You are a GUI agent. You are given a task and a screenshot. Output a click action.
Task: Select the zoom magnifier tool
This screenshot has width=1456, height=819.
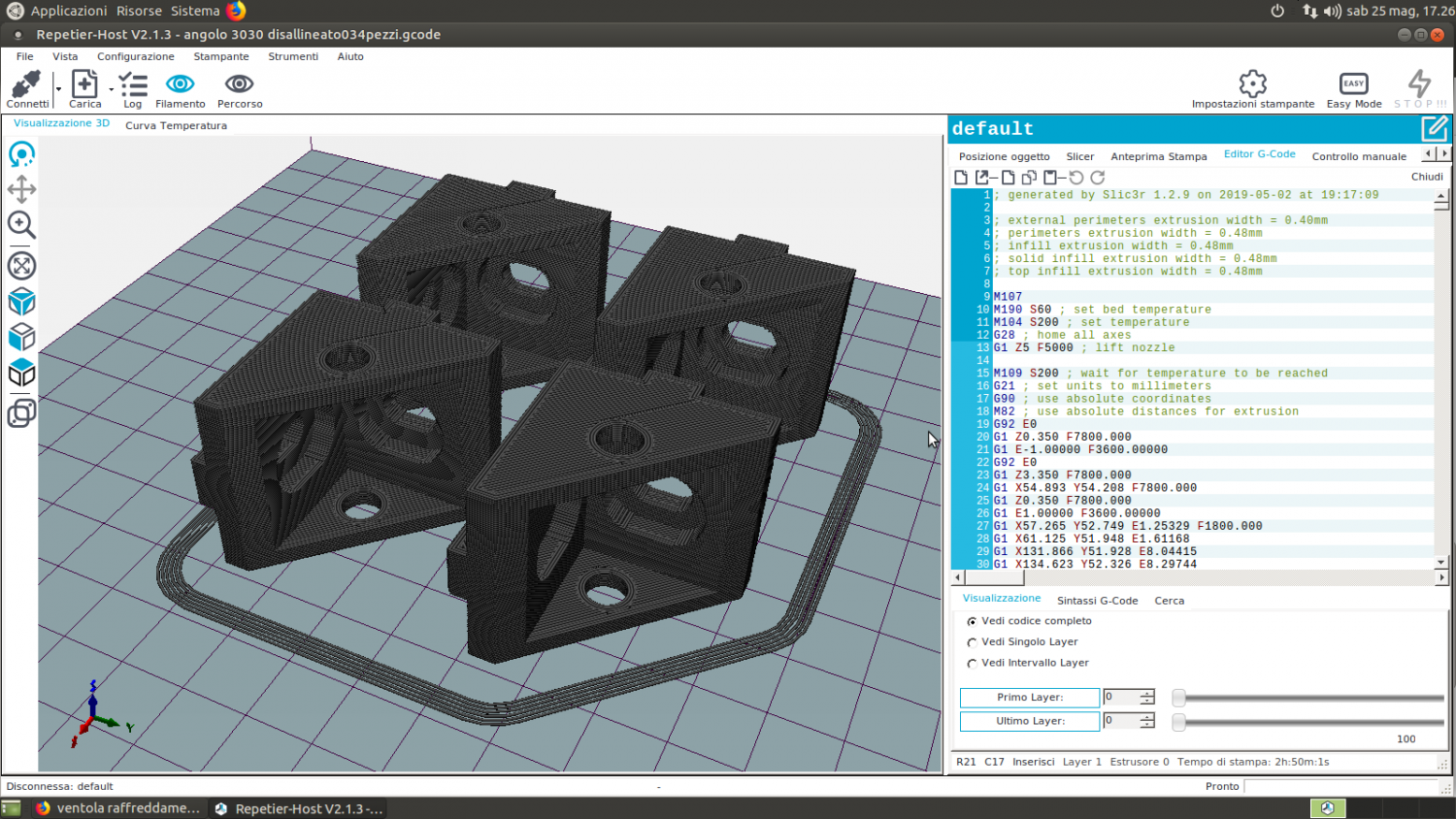point(21,225)
